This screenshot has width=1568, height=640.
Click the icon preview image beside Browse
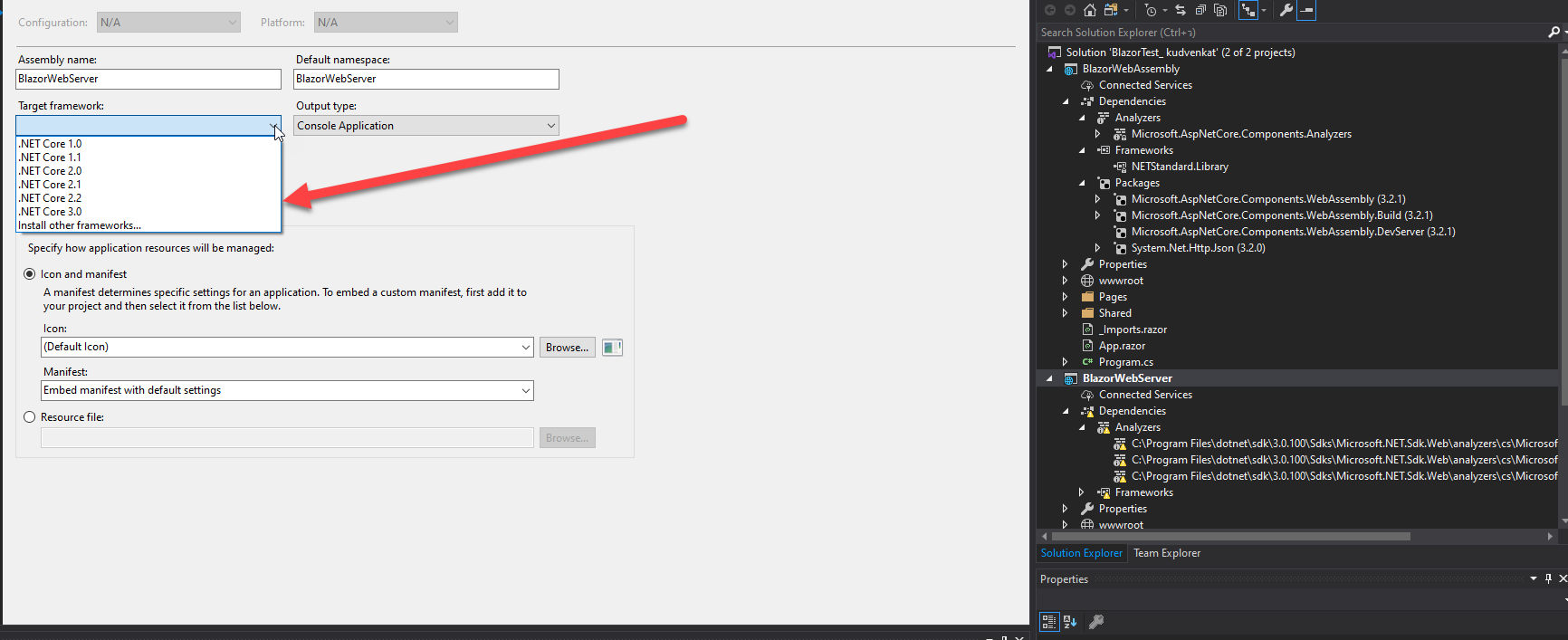pos(613,347)
